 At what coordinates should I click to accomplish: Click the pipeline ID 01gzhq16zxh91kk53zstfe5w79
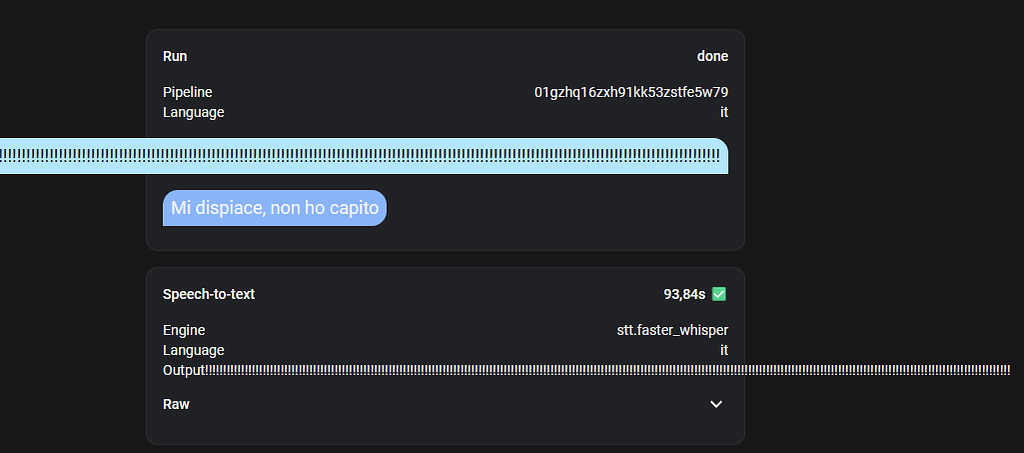tap(638, 92)
